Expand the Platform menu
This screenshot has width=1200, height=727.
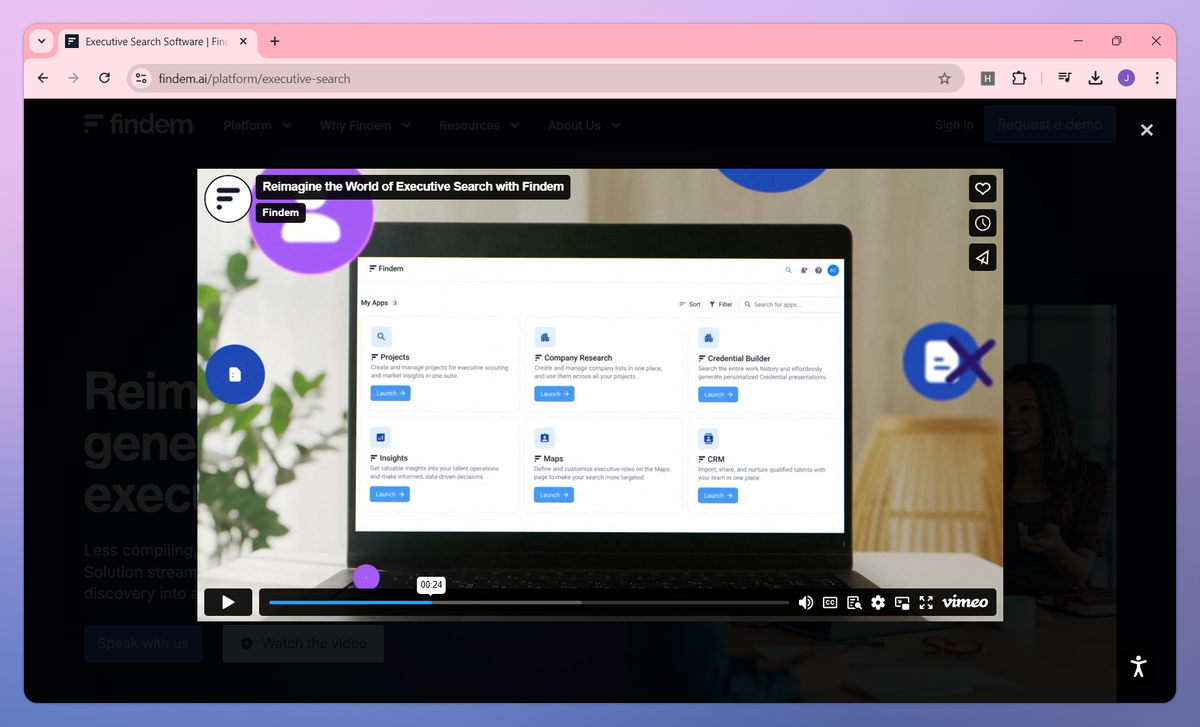coord(257,125)
